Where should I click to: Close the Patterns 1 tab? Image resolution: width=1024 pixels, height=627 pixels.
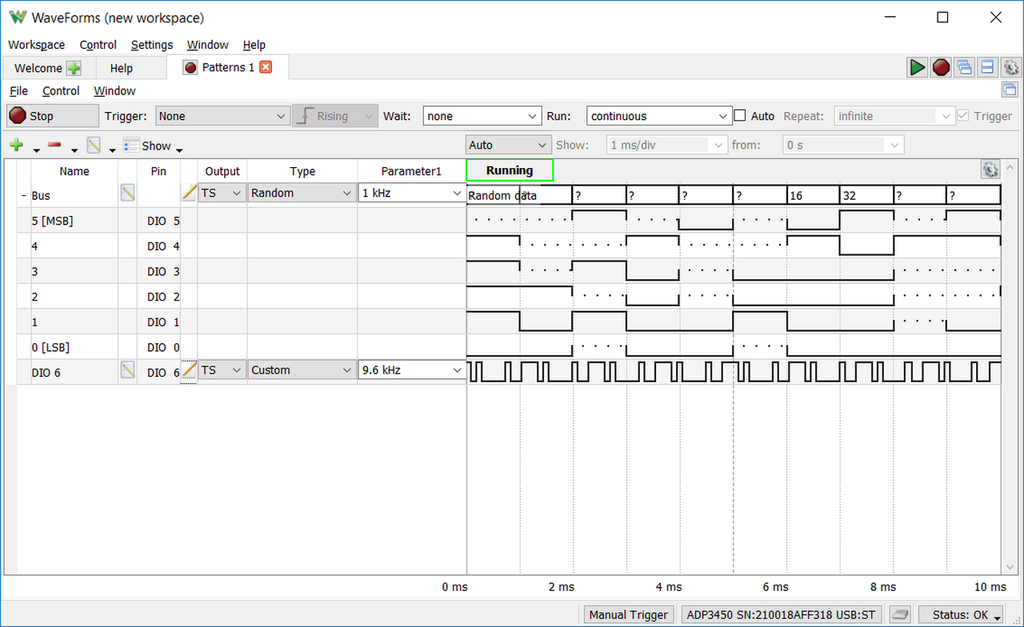point(265,67)
